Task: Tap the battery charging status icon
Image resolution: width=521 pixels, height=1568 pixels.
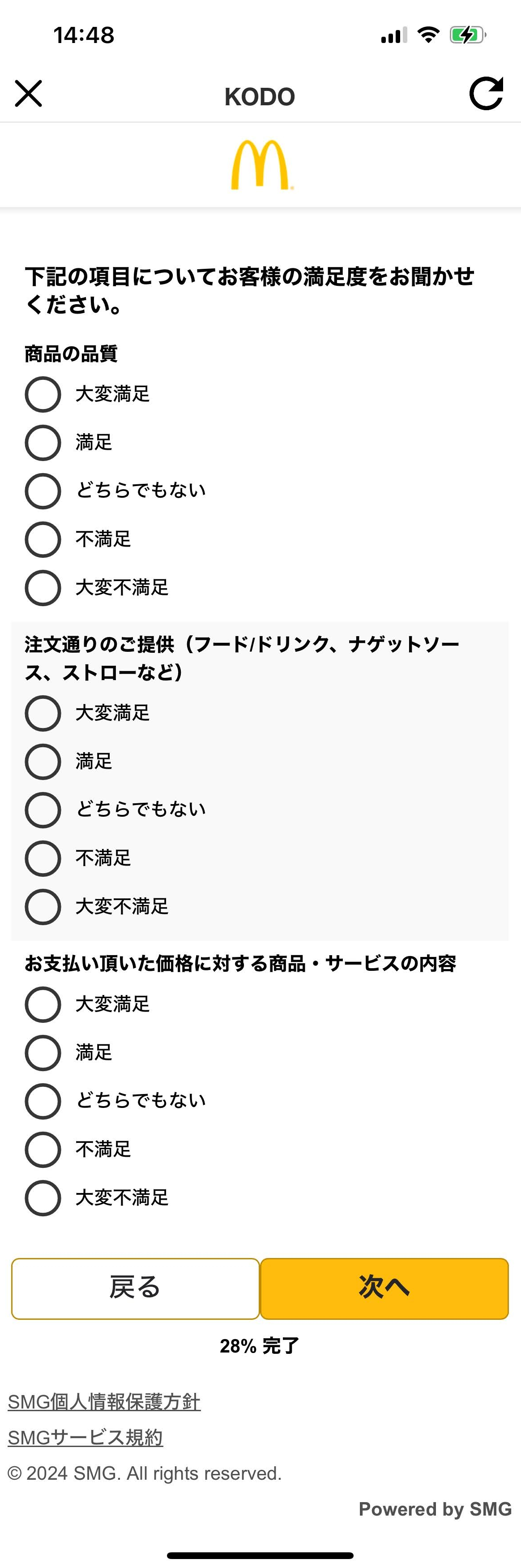Action: (x=467, y=35)
